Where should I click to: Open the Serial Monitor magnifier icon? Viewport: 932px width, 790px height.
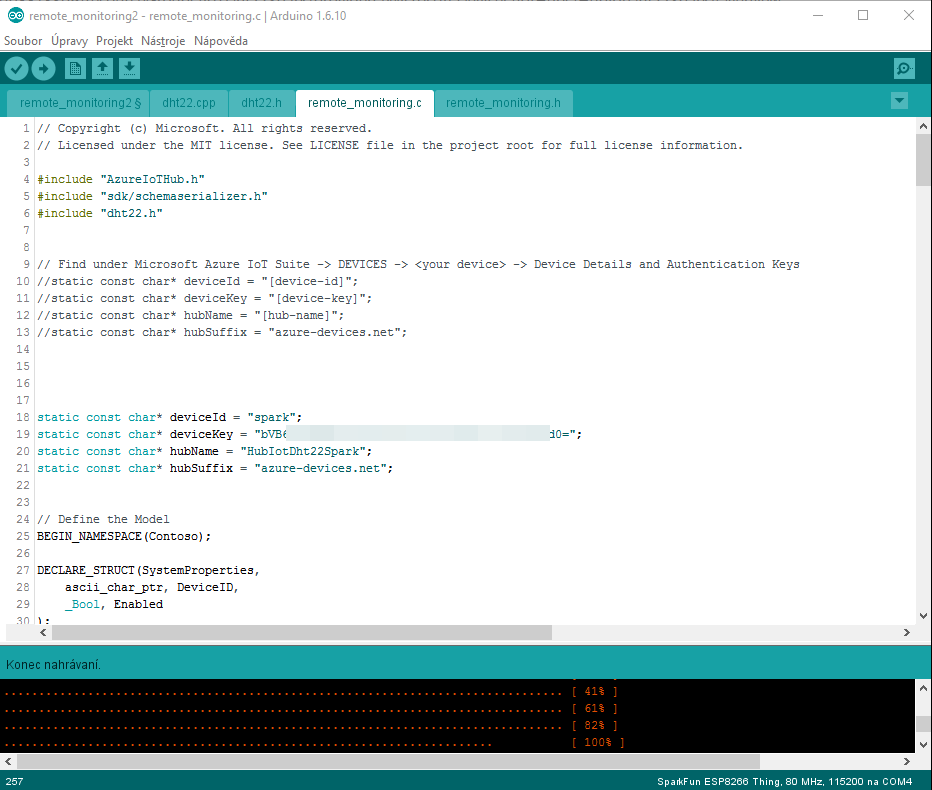[x=904, y=68]
